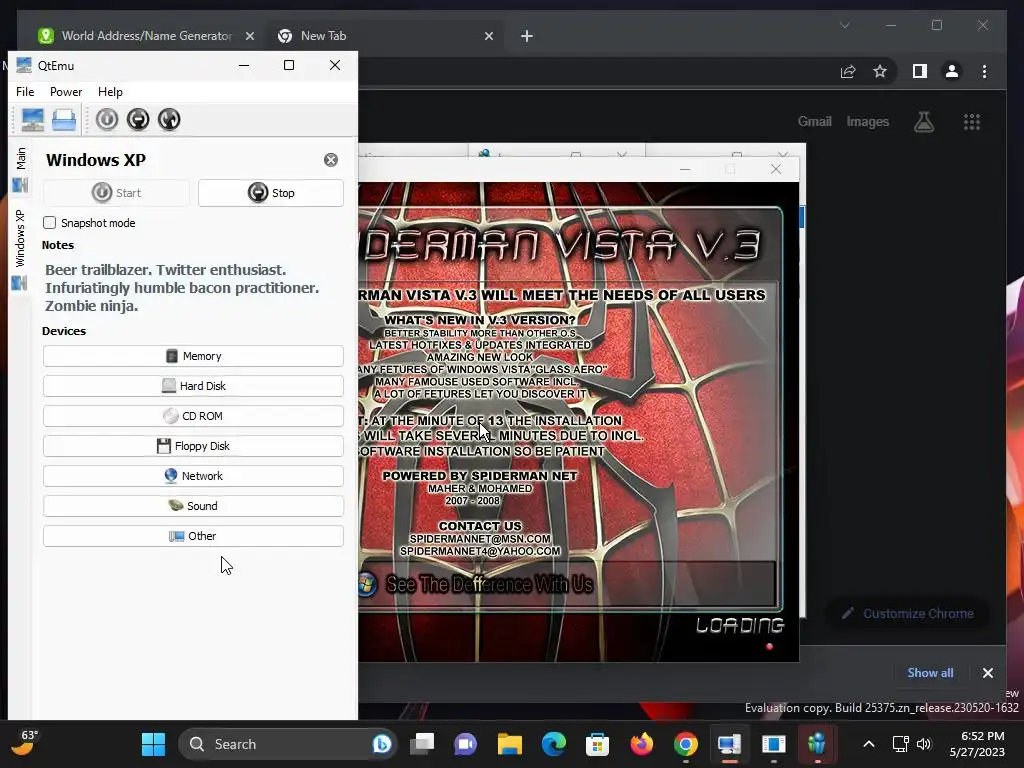Expand the Other device section
1024x768 pixels.
193,536
